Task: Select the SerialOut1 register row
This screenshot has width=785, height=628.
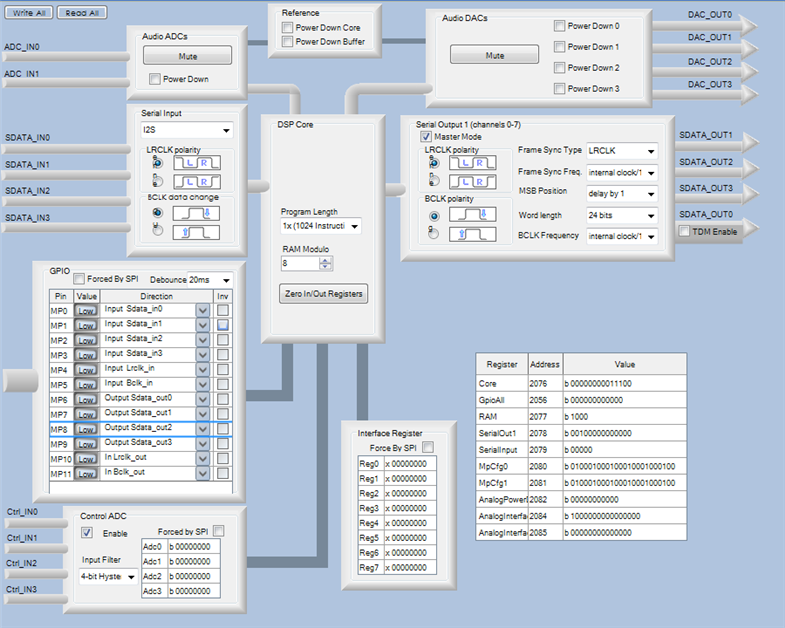Action: tap(581, 433)
